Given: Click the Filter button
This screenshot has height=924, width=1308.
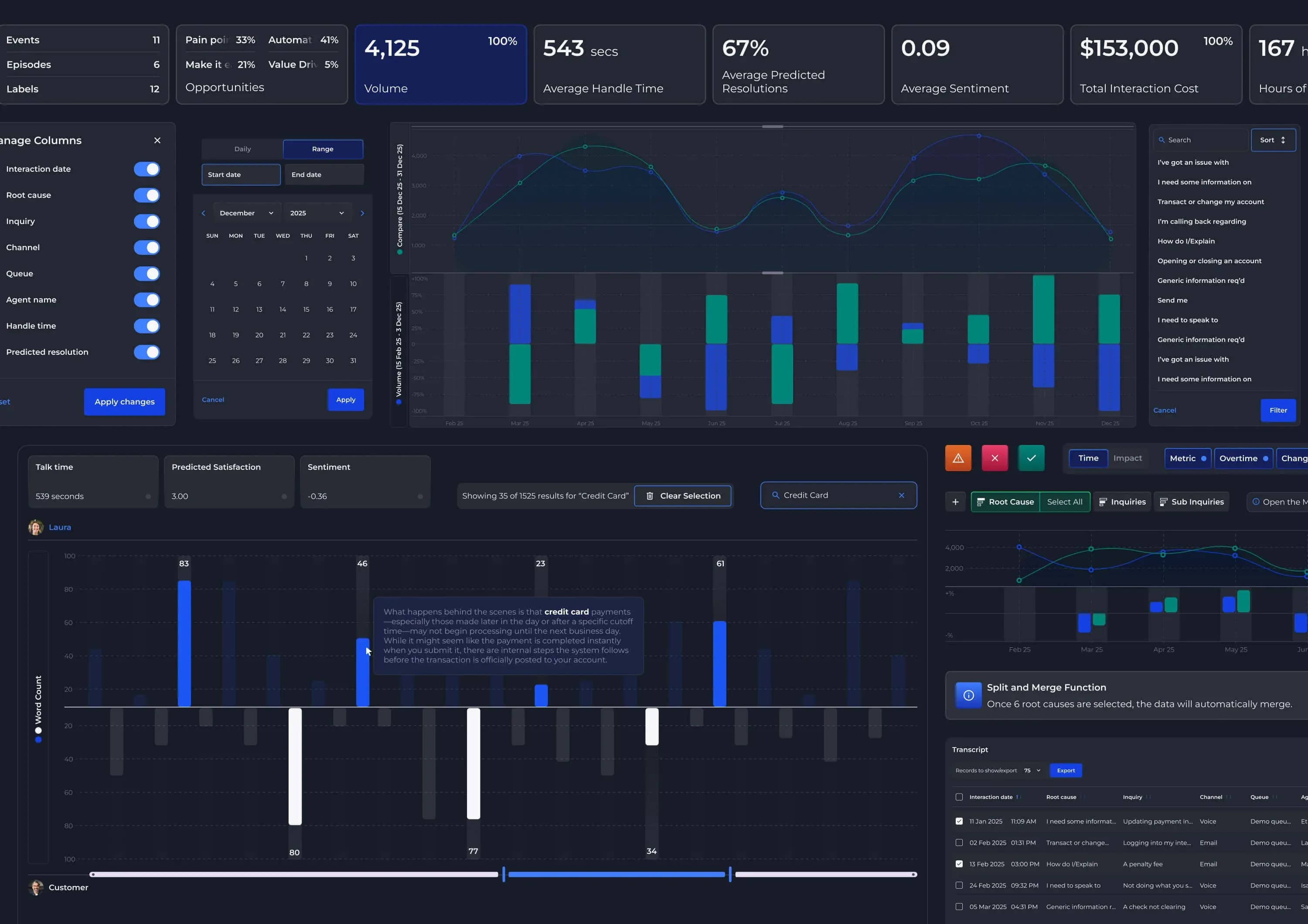Looking at the screenshot, I should [1278, 411].
